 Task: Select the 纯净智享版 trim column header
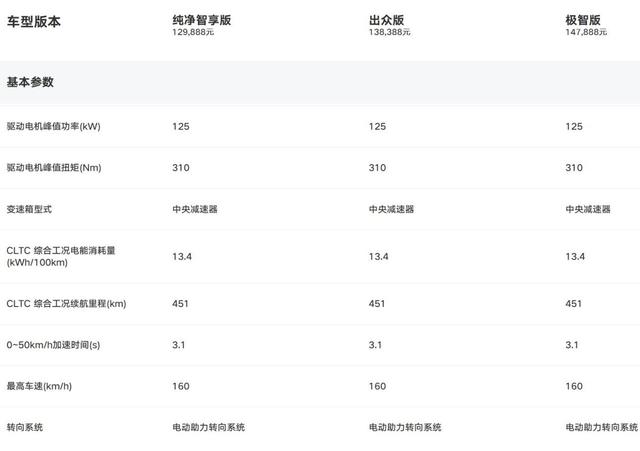tap(202, 20)
